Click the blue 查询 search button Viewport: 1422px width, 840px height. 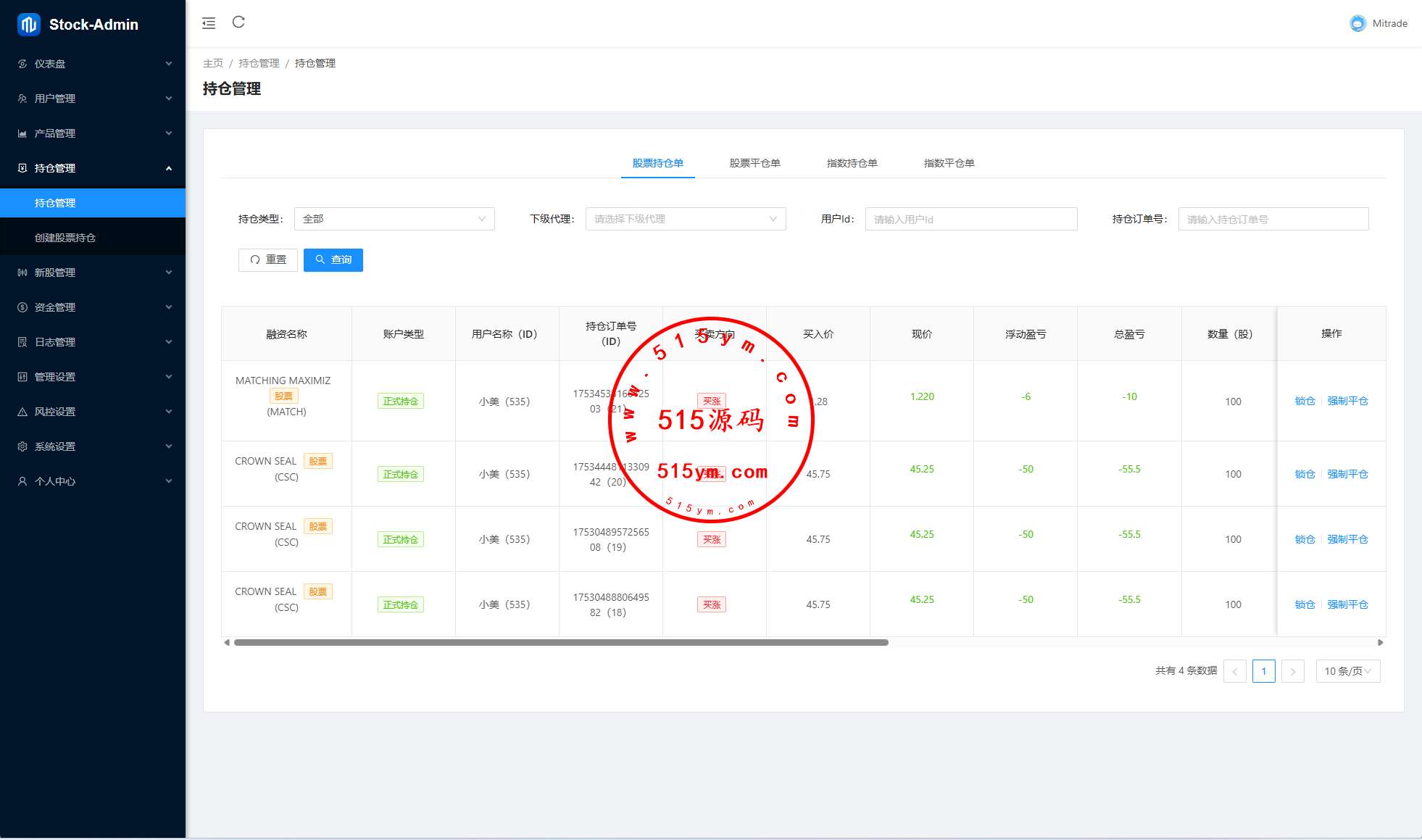point(333,259)
